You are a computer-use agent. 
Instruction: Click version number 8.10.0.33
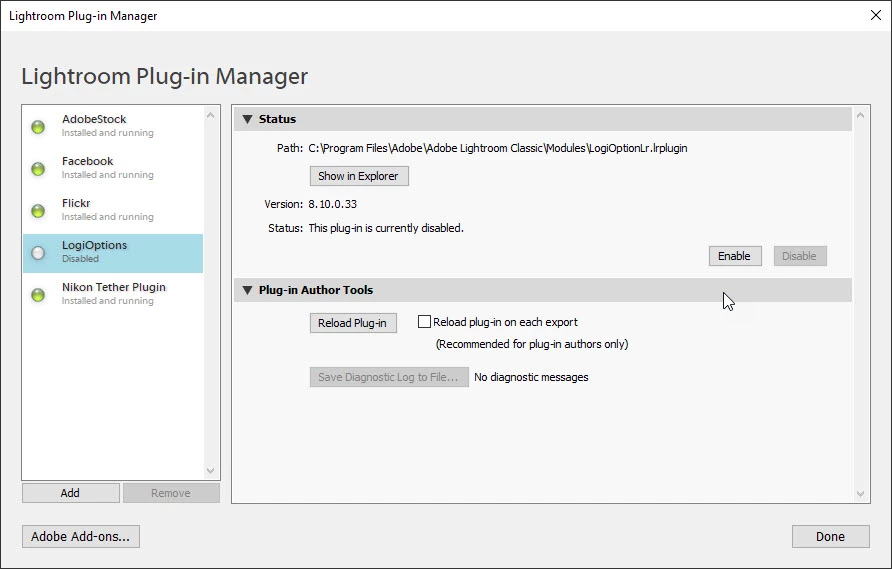(333, 204)
